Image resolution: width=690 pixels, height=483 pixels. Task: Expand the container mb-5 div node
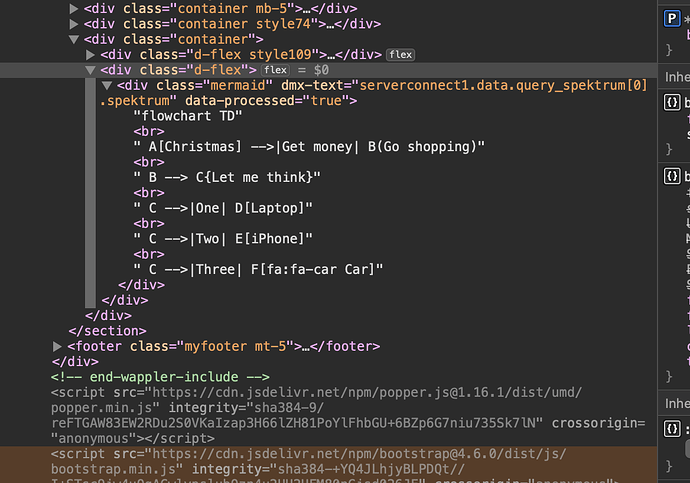pos(73,8)
